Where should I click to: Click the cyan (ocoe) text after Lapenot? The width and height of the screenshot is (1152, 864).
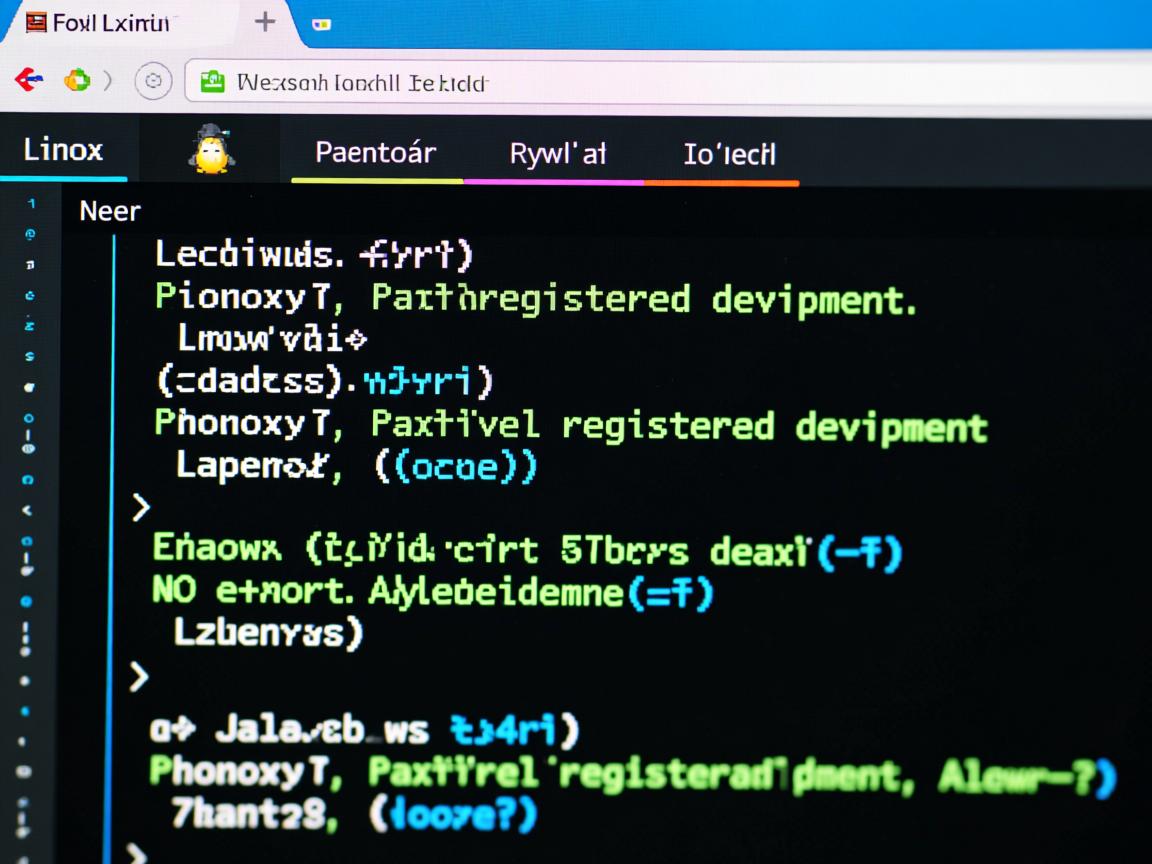click(x=456, y=467)
